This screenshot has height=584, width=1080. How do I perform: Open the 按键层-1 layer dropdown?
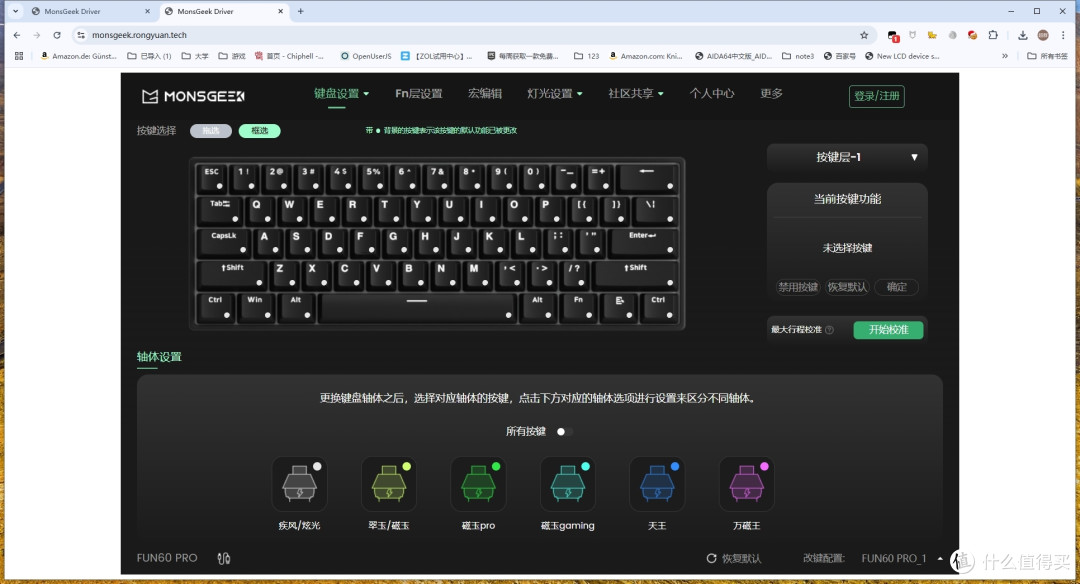click(847, 158)
